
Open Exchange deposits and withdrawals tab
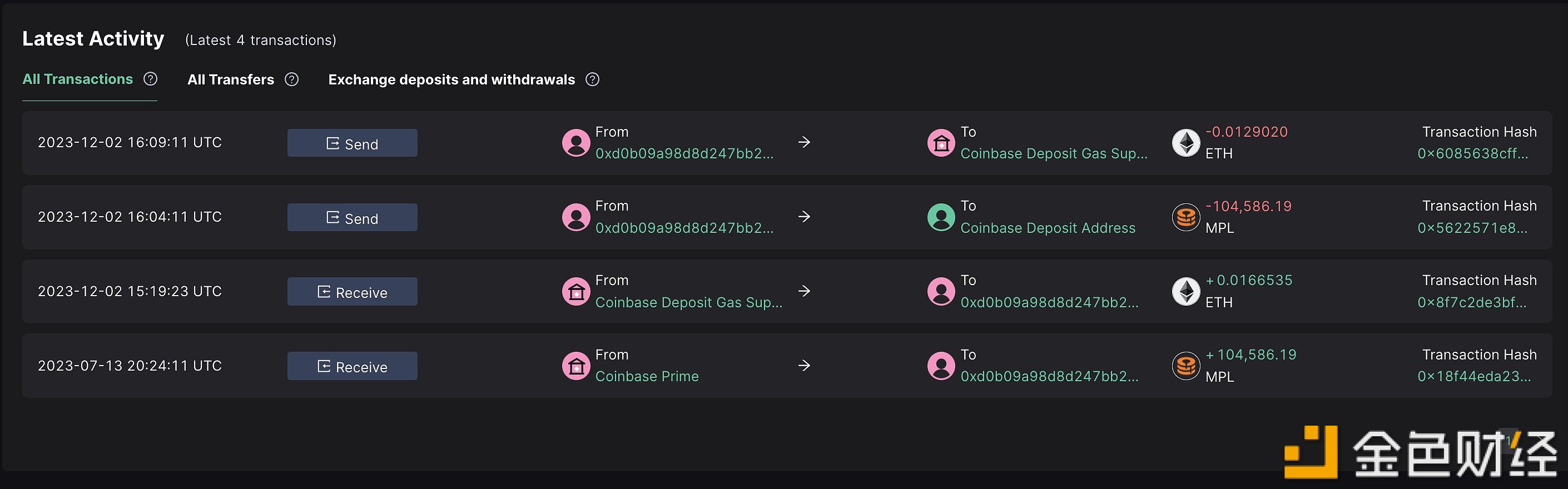(451, 79)
